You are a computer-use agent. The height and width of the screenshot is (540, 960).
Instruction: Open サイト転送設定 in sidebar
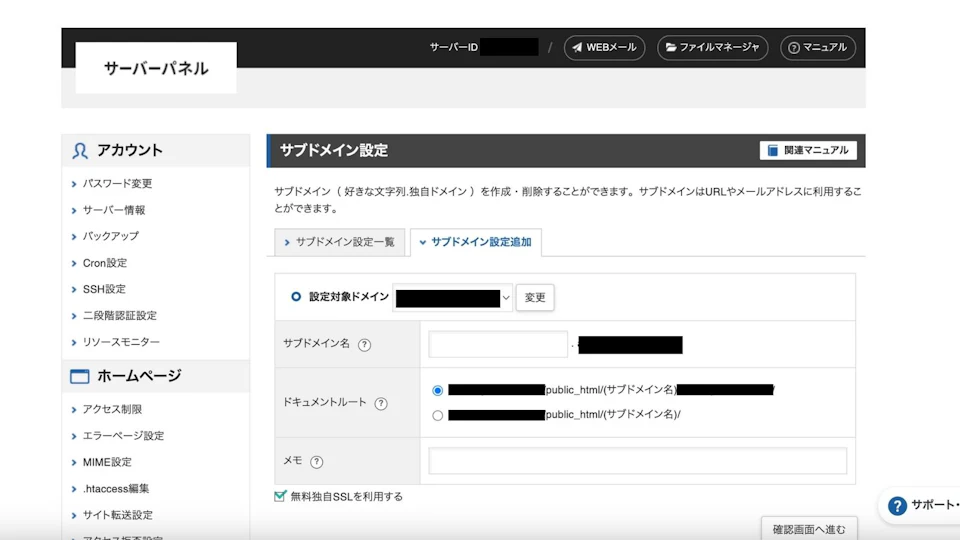(x=118, y=515)
